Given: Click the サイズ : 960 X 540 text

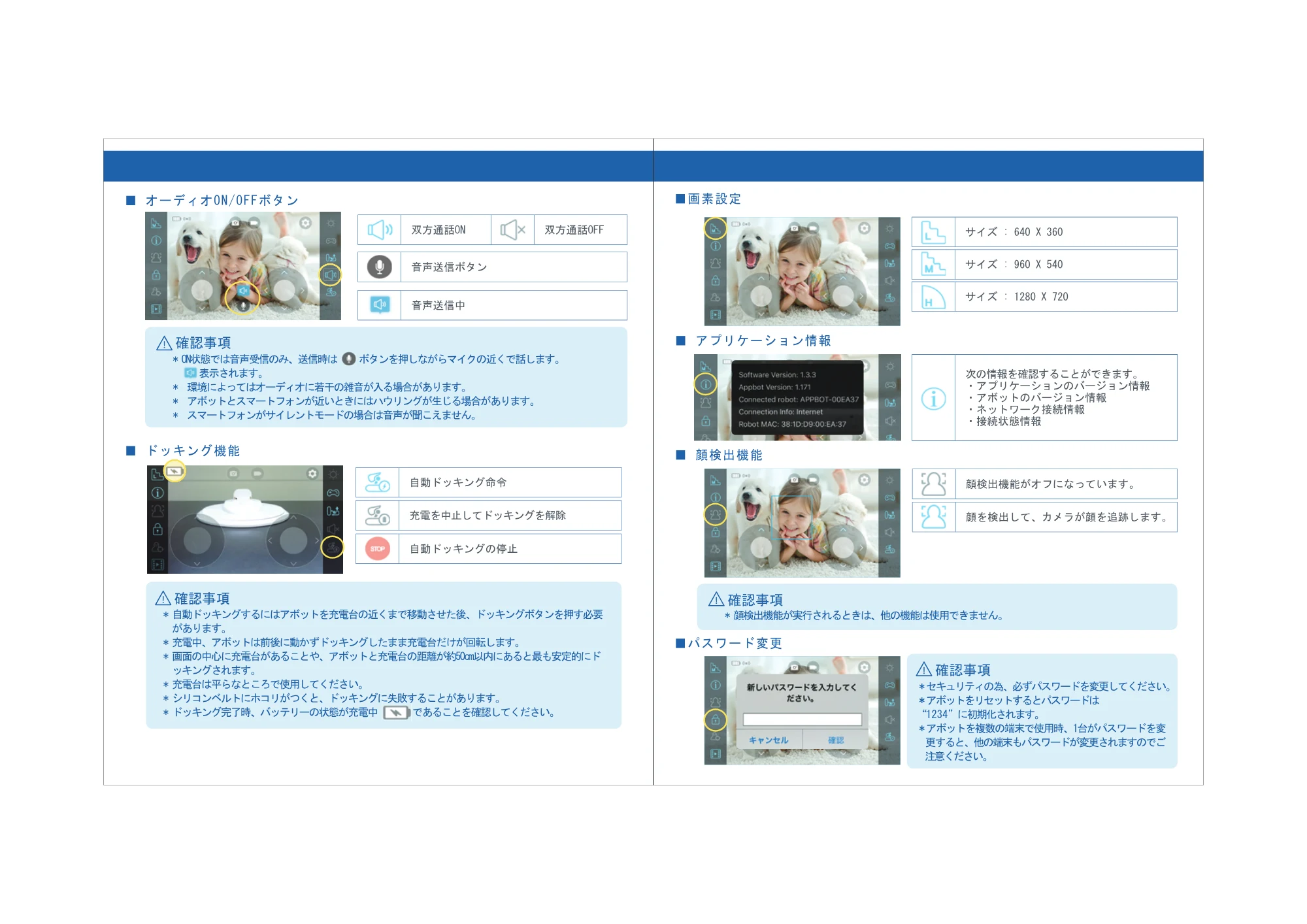Looking at the screenshot, I should tap(1014, 264).
